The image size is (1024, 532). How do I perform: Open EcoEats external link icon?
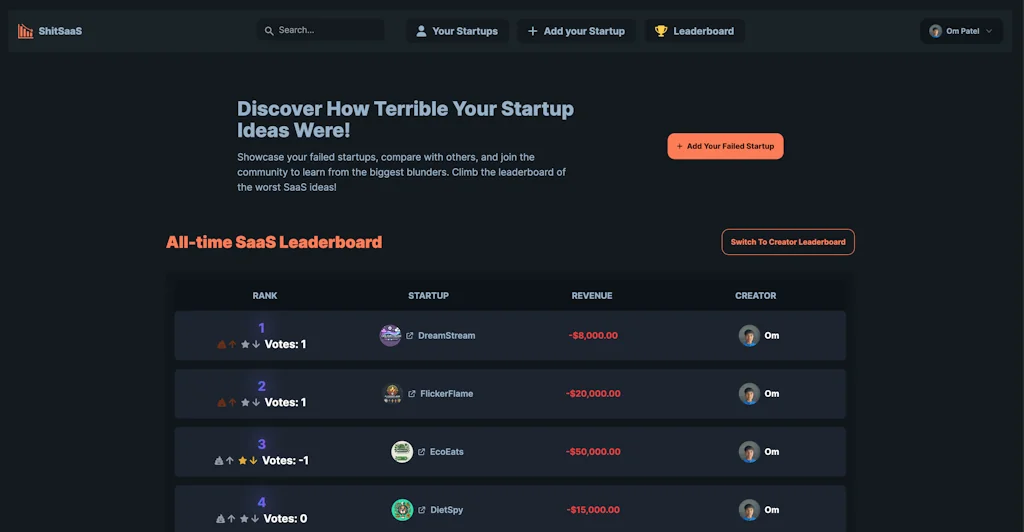pos(422,452)
